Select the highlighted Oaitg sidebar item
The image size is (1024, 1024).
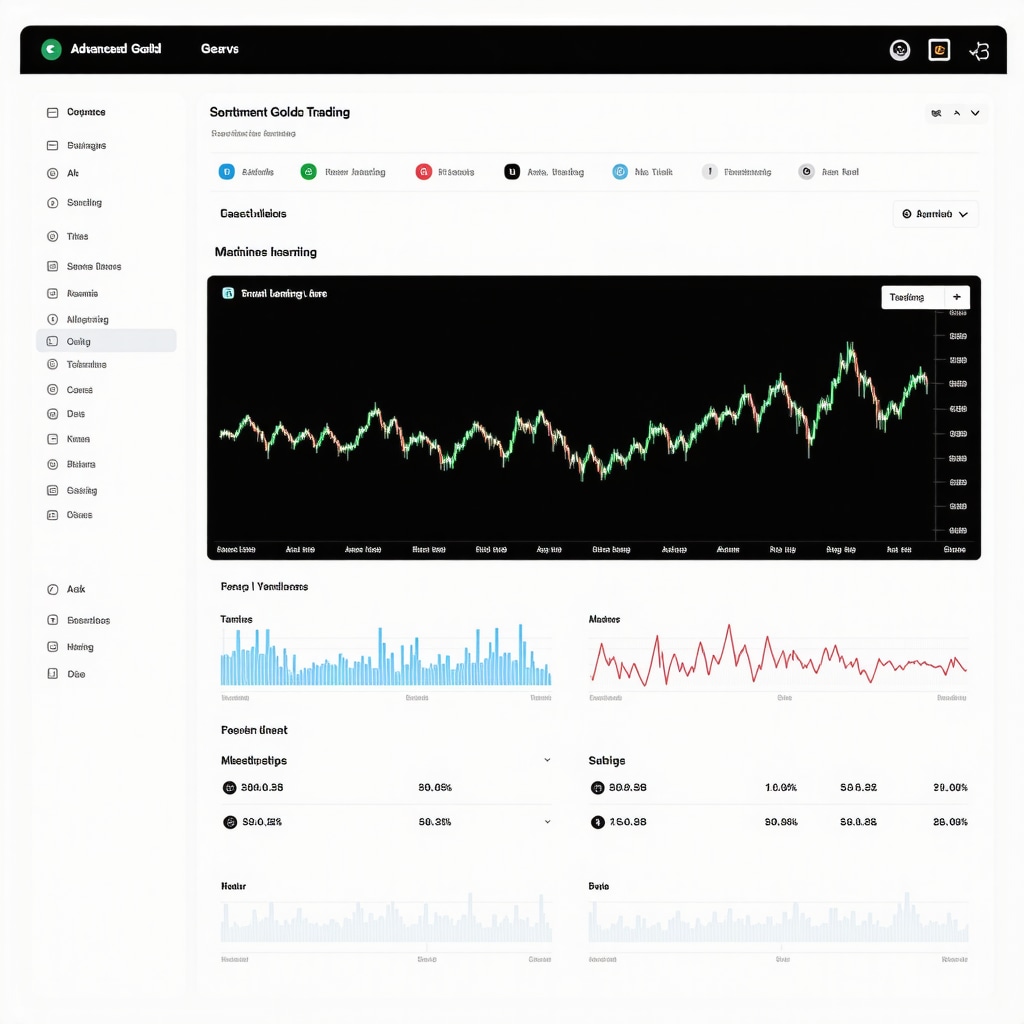coord(106,341)
